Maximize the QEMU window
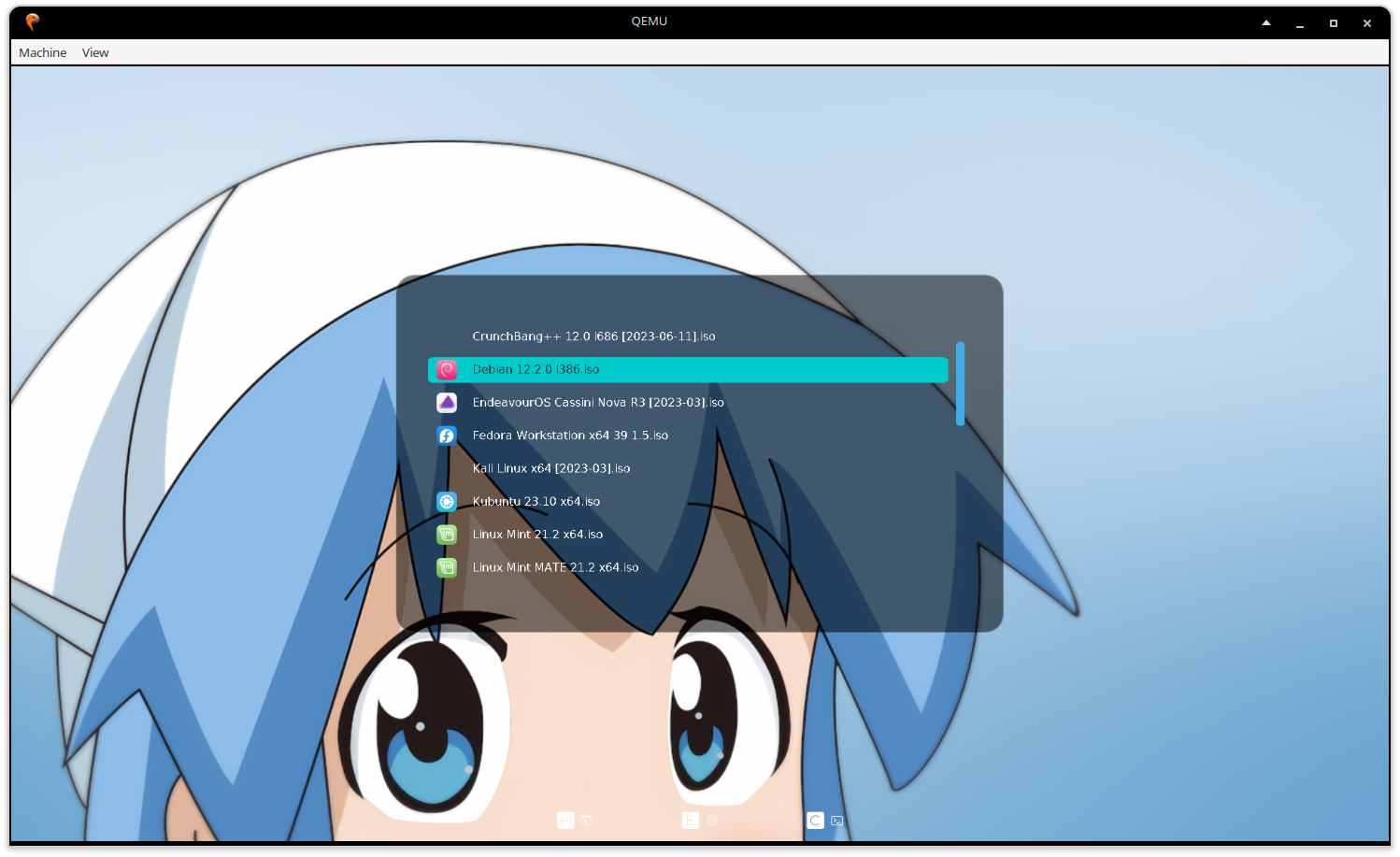The width and height of the screenshot is (1400, 857). (1334, 22)
